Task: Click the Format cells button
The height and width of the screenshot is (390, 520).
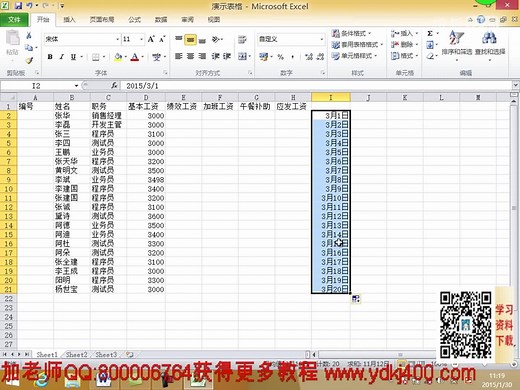Action: pyautogui.click(x=405, y=56)
